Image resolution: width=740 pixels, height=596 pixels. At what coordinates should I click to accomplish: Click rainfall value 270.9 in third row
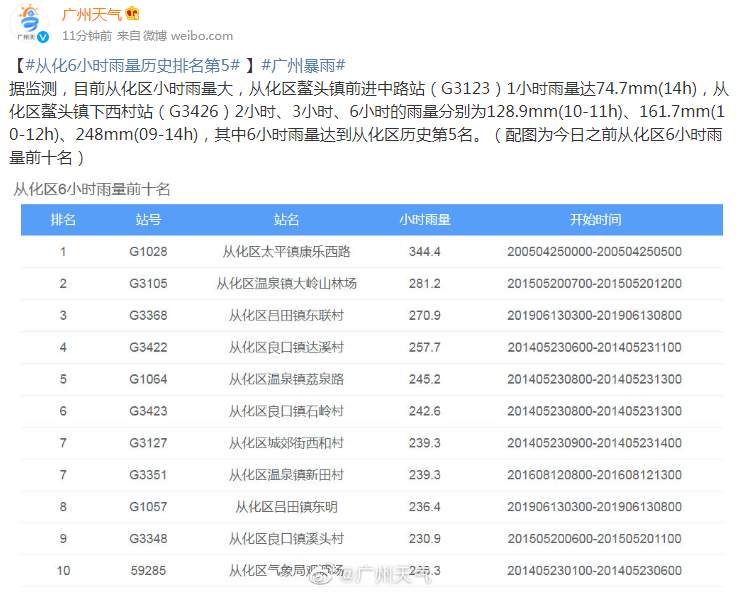[x=424, y=316]
